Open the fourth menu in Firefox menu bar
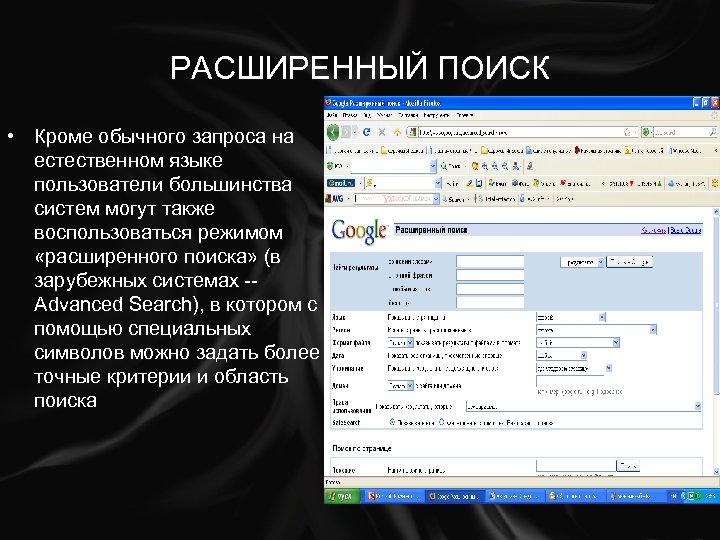The height and width of the screenshot is (540, 720). coord(384,115)
